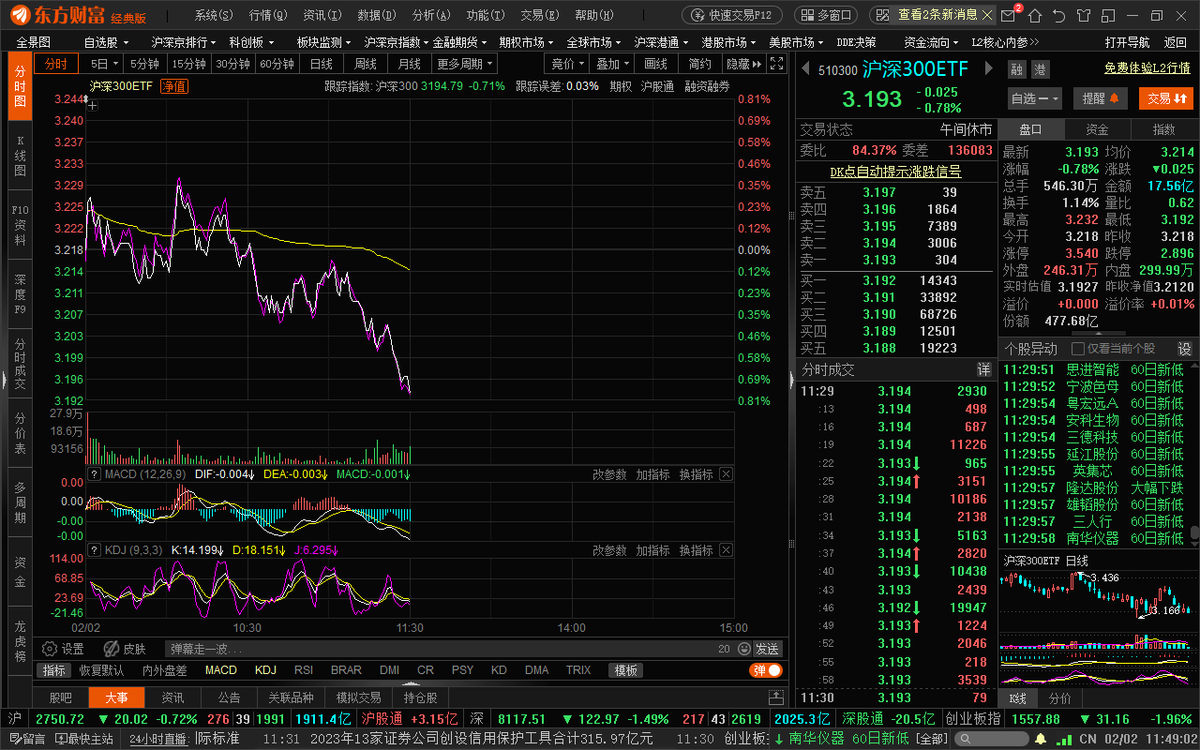Expand 更多周期 dropdown
This screenshot has width=1200, height=750.
(x=464, y=63)
